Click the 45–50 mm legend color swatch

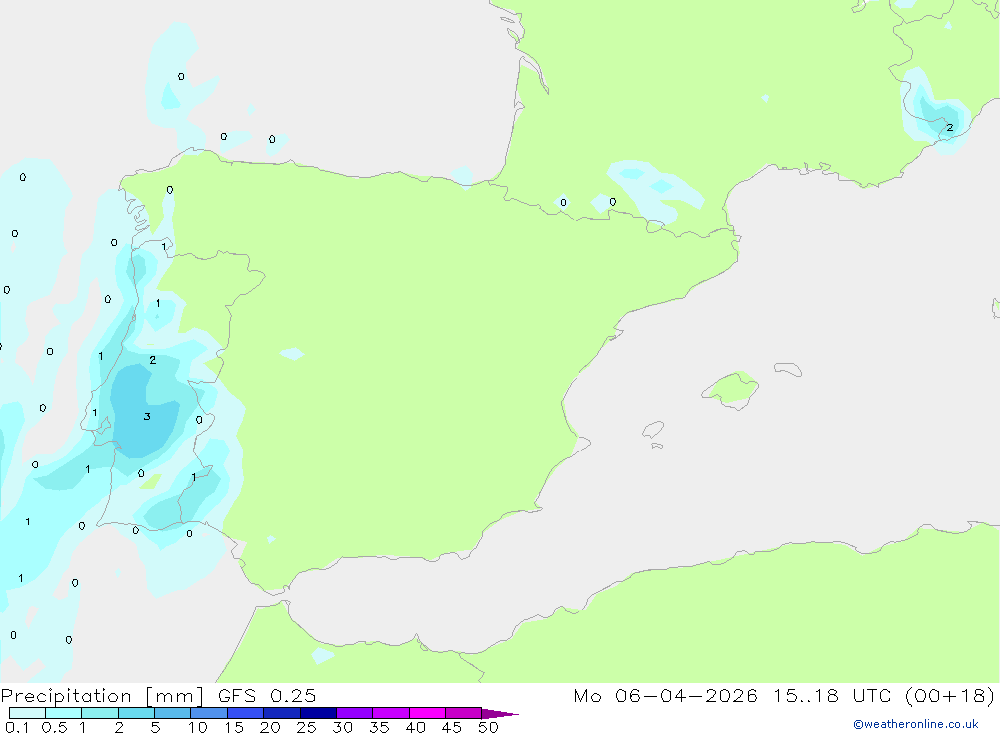click(464, 713)
